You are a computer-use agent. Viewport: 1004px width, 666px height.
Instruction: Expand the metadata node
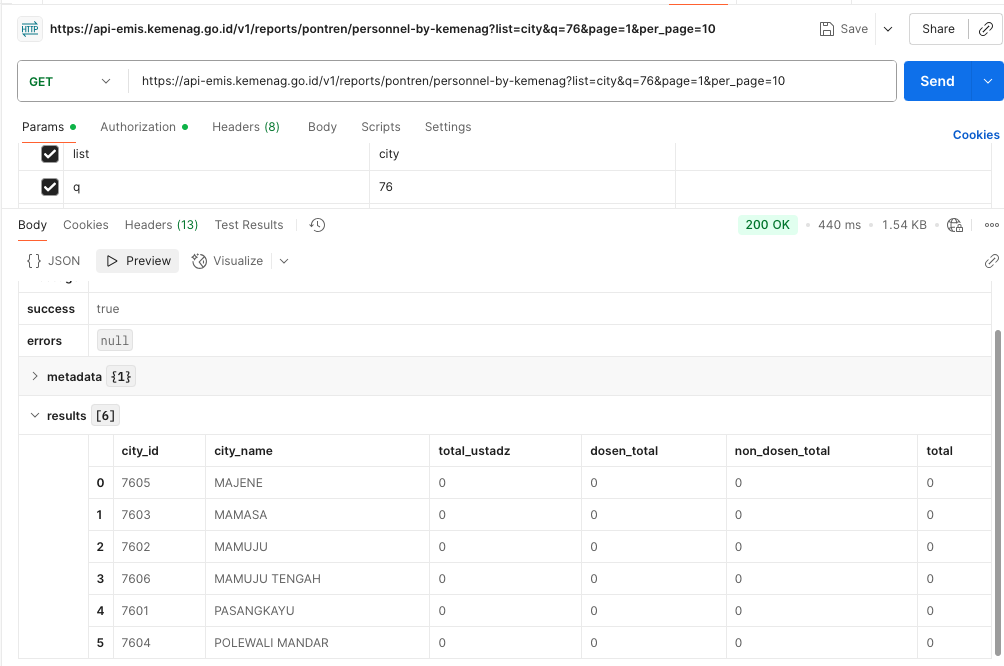point(35,377)
